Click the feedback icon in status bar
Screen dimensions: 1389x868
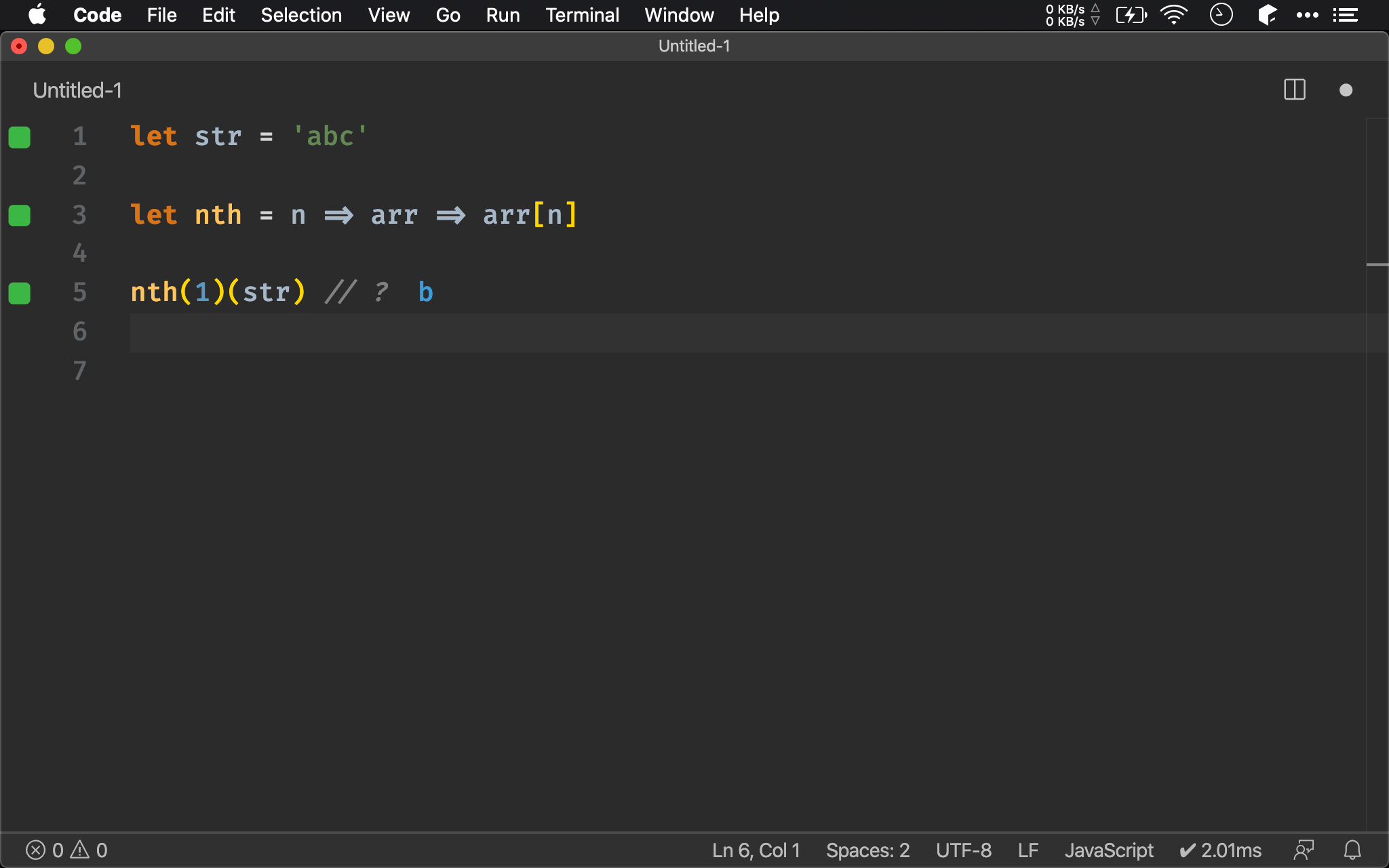[x=1304, y=850]
